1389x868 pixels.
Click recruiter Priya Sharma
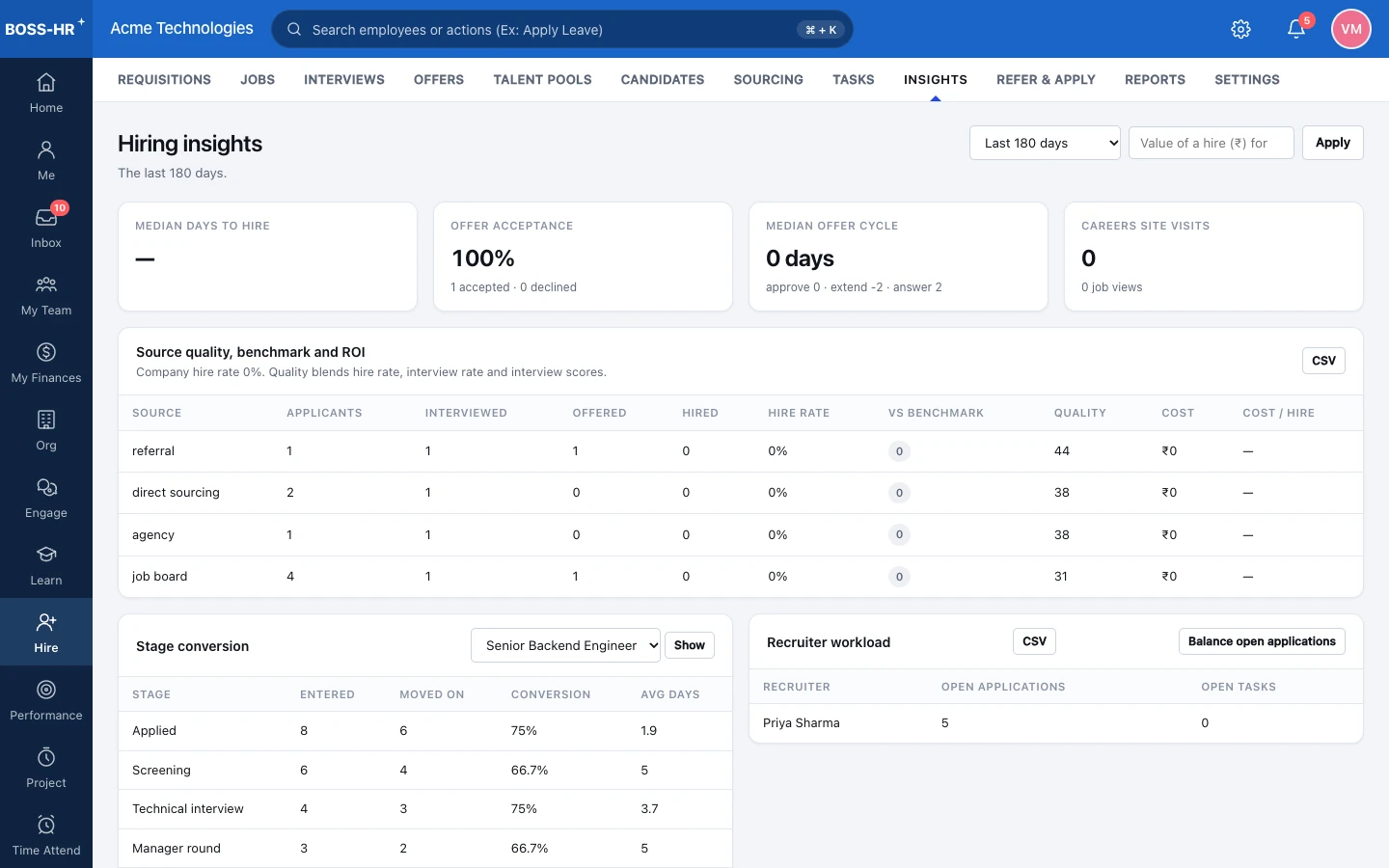point(801,723)
